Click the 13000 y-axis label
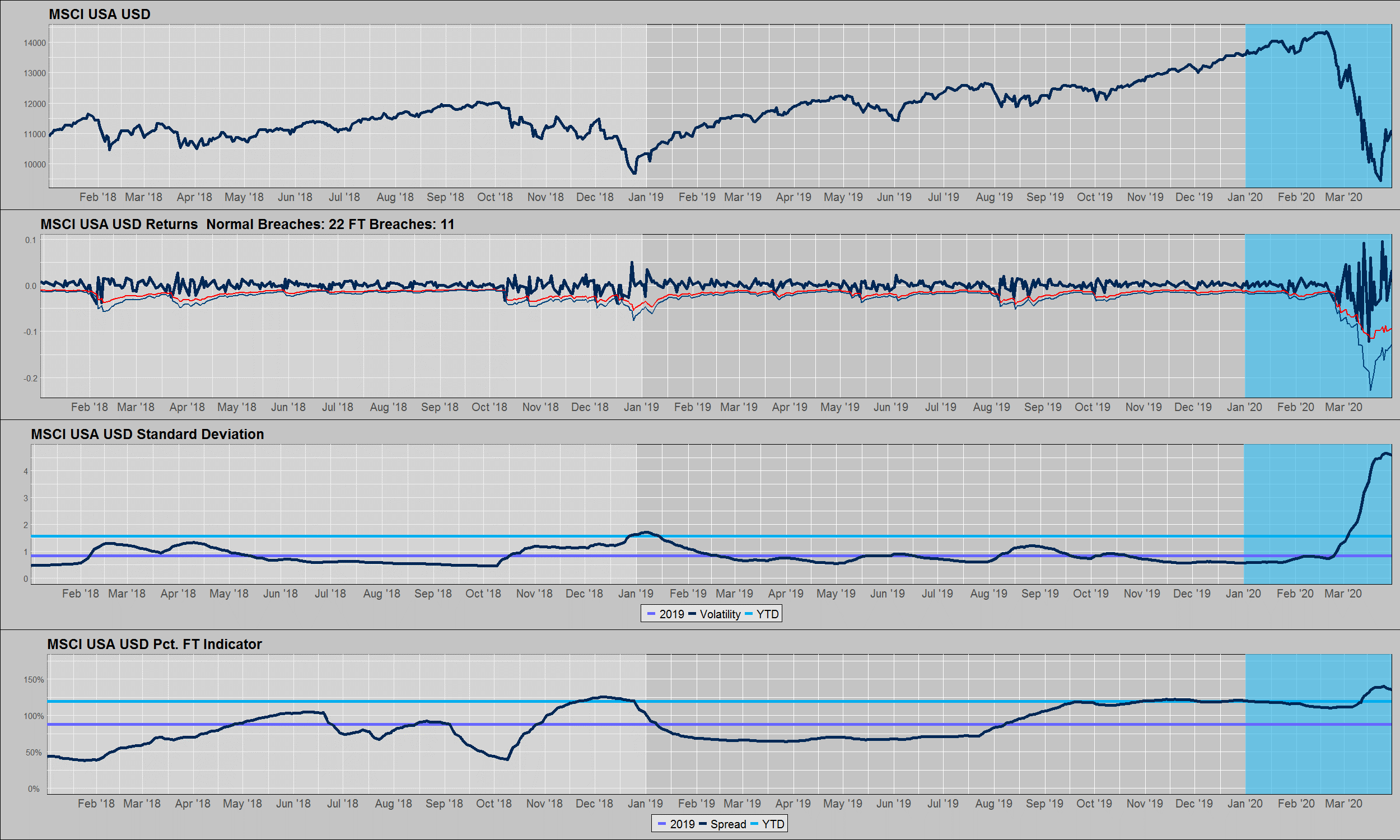 coord(35,73)
